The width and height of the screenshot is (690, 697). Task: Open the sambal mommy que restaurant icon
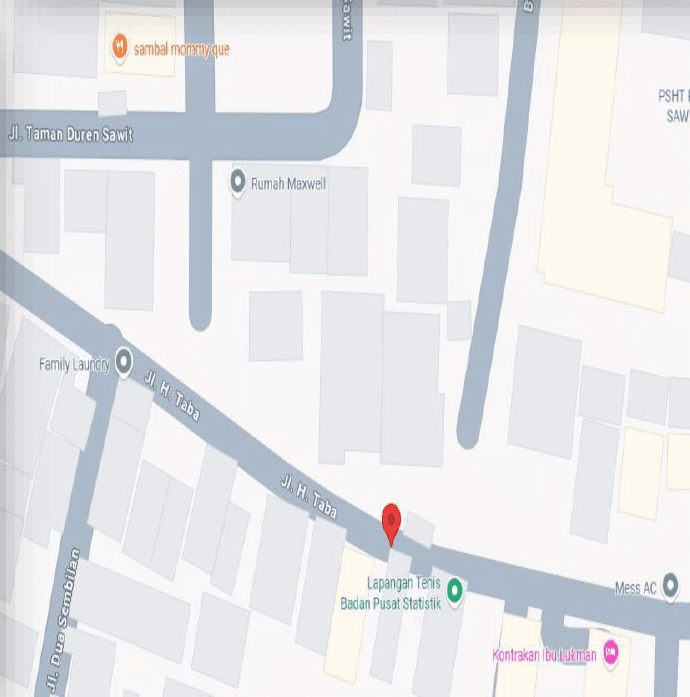(120, 47)
